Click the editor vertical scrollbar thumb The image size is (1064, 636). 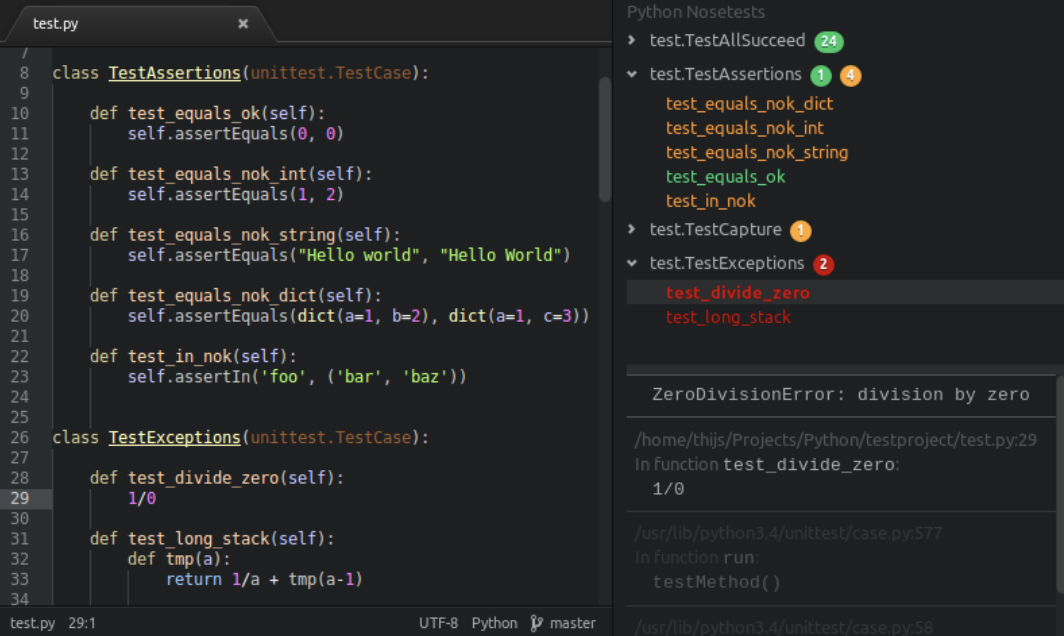coord(605,139)
